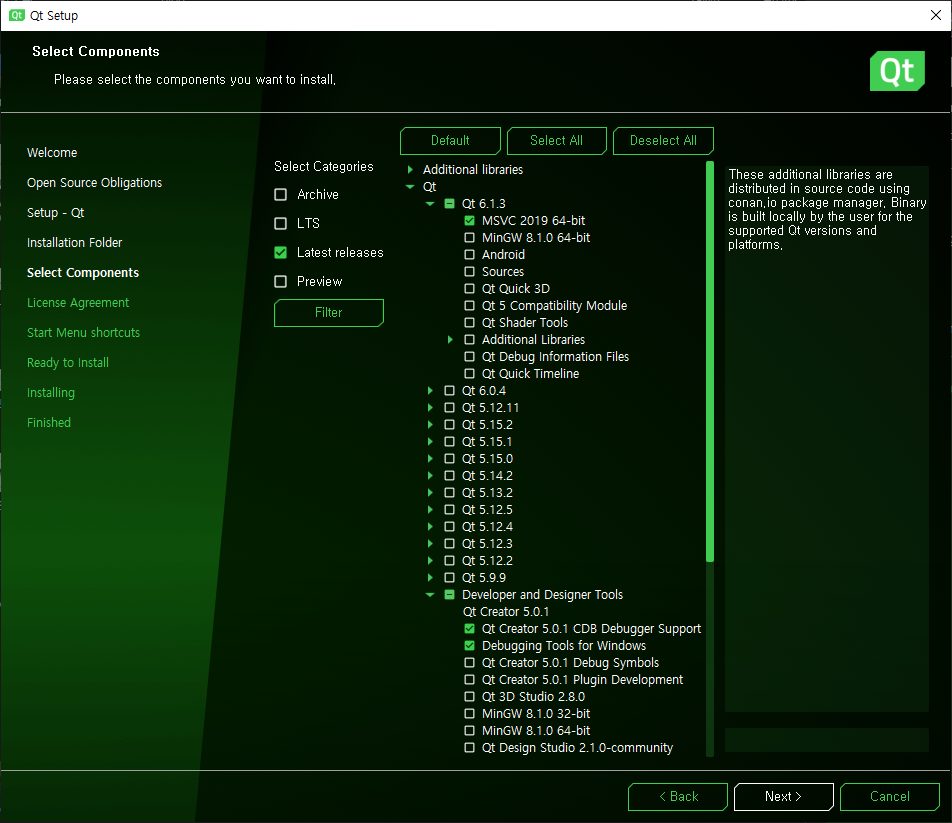Select the Installation Folder step
Viewport: 952px width, 823px height.
pos(74,242)
